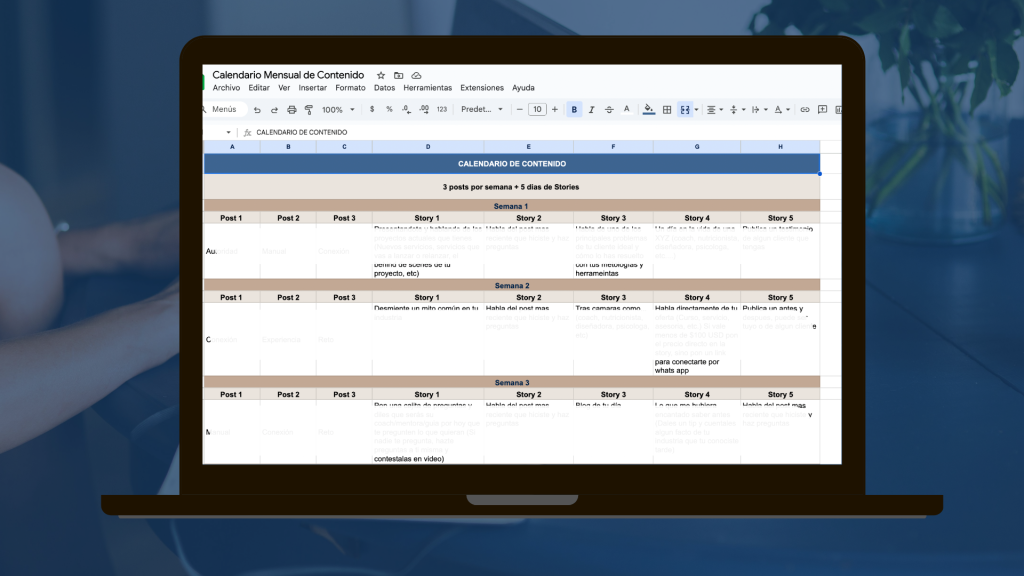Toggle strikethrough formatting
This screenshot has height=576, width=1024.
click(609, 110)
